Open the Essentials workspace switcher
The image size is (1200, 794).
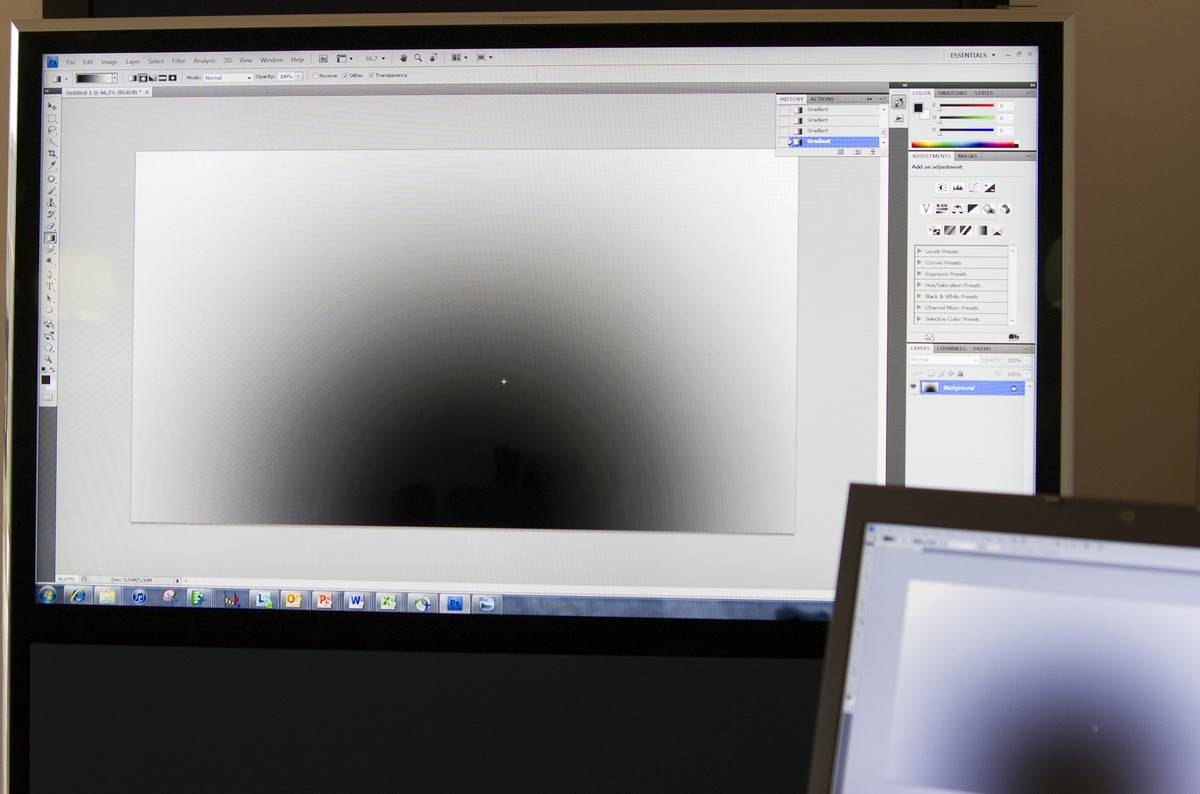click(x=971, y=55)
